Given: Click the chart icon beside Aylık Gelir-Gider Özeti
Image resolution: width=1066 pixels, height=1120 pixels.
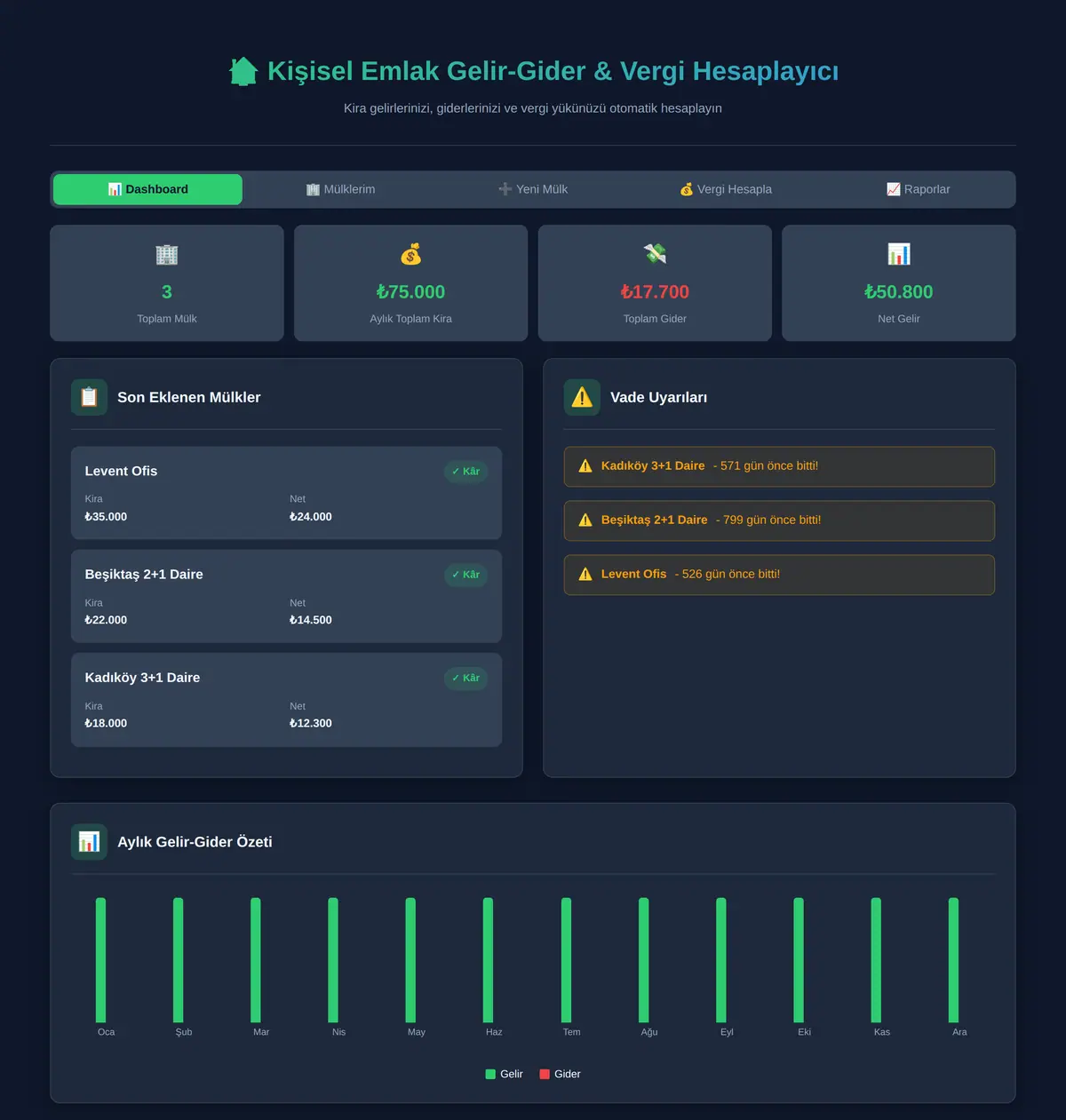Looking at the screenshot, I should (89, 842).
